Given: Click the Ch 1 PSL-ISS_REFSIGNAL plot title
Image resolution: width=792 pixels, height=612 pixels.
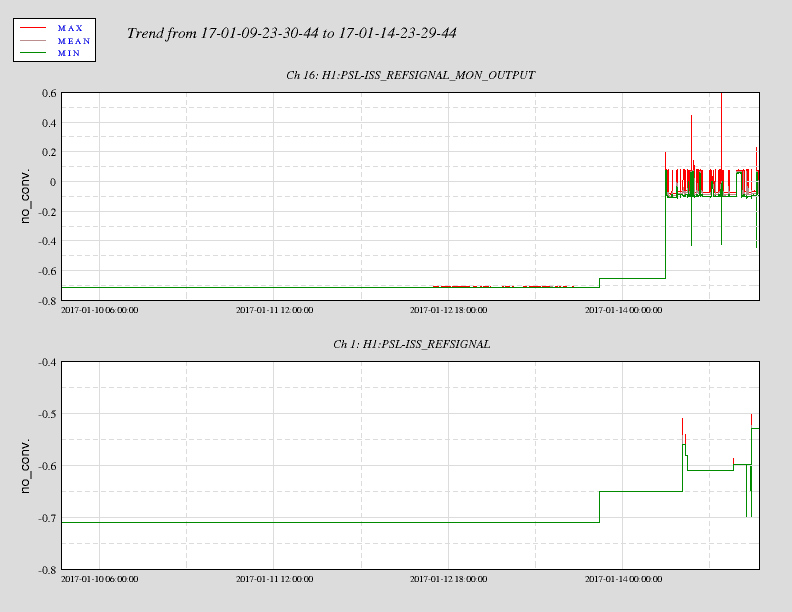Looking at the screenshot, I should [412, 344].
